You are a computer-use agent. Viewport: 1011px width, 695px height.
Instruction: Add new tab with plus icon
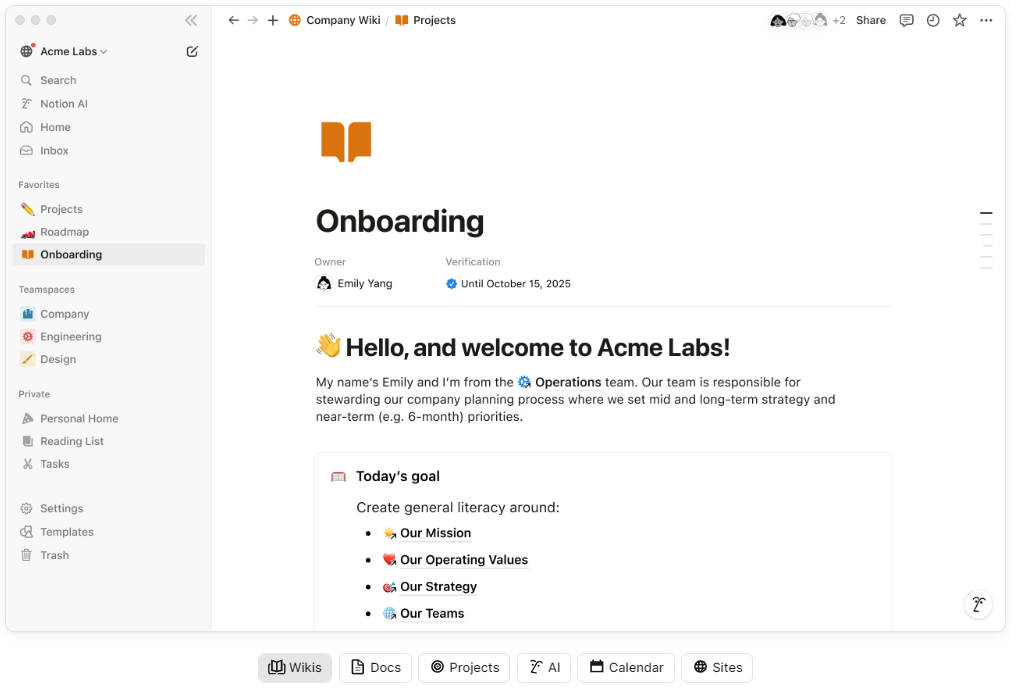(273, 21)
